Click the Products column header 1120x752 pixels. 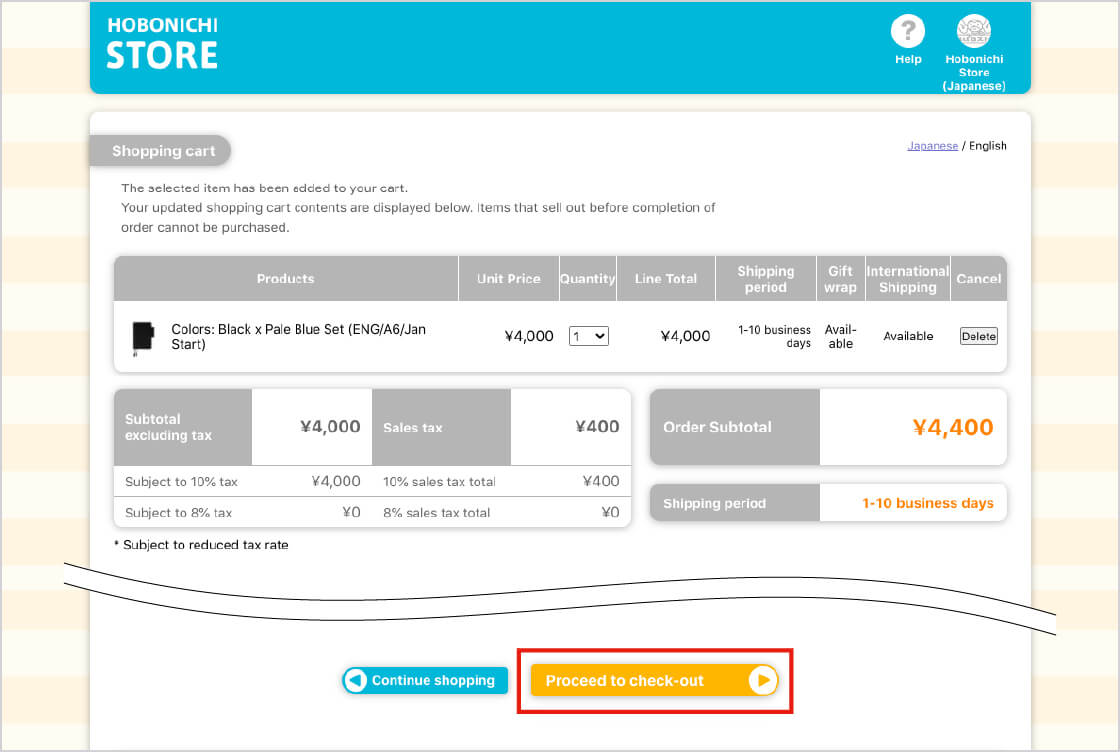coord(285,279)
